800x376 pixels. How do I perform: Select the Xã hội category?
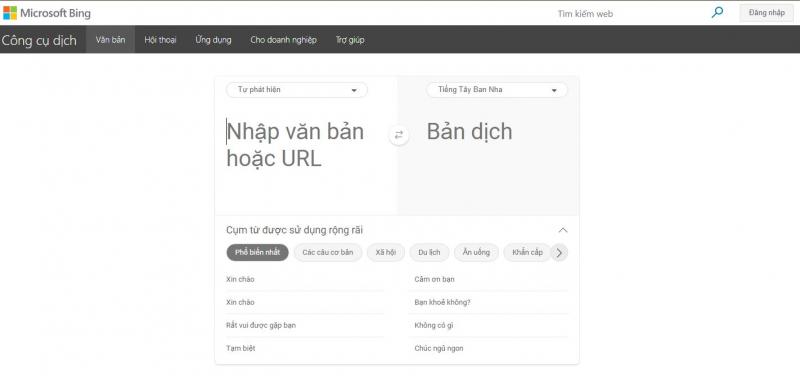click(x=386, y=253)
